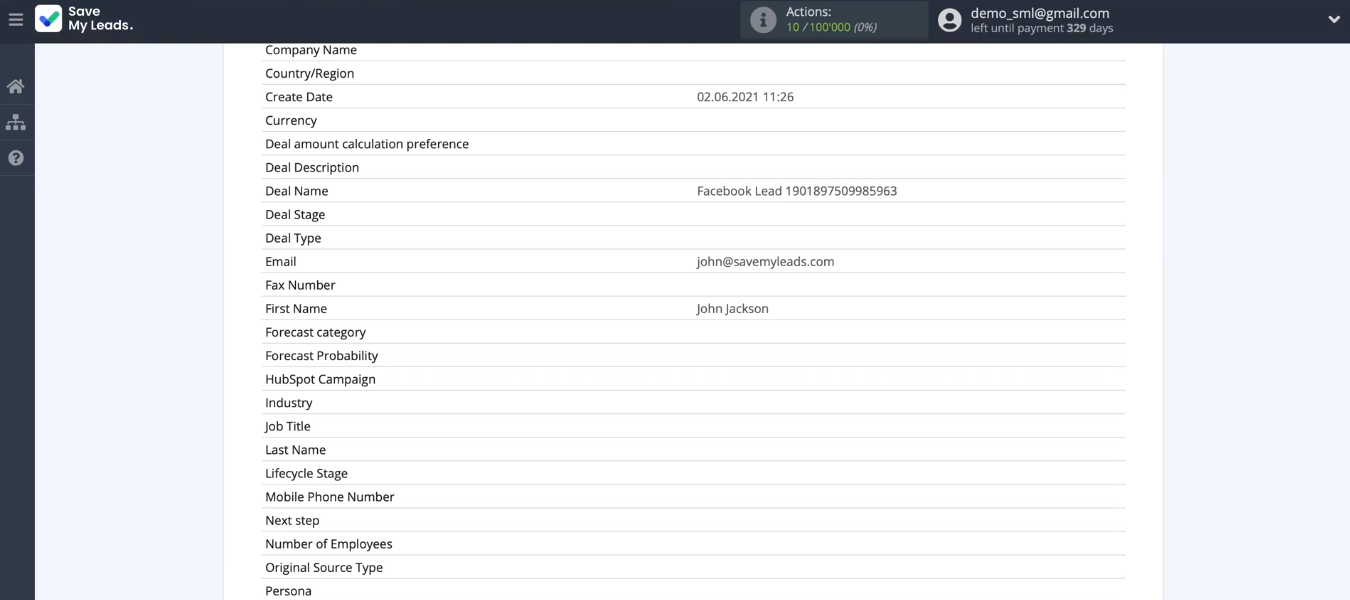1350x600 pixels.
Task: Select the Create Date row label
Action: [x=299, y=97]
